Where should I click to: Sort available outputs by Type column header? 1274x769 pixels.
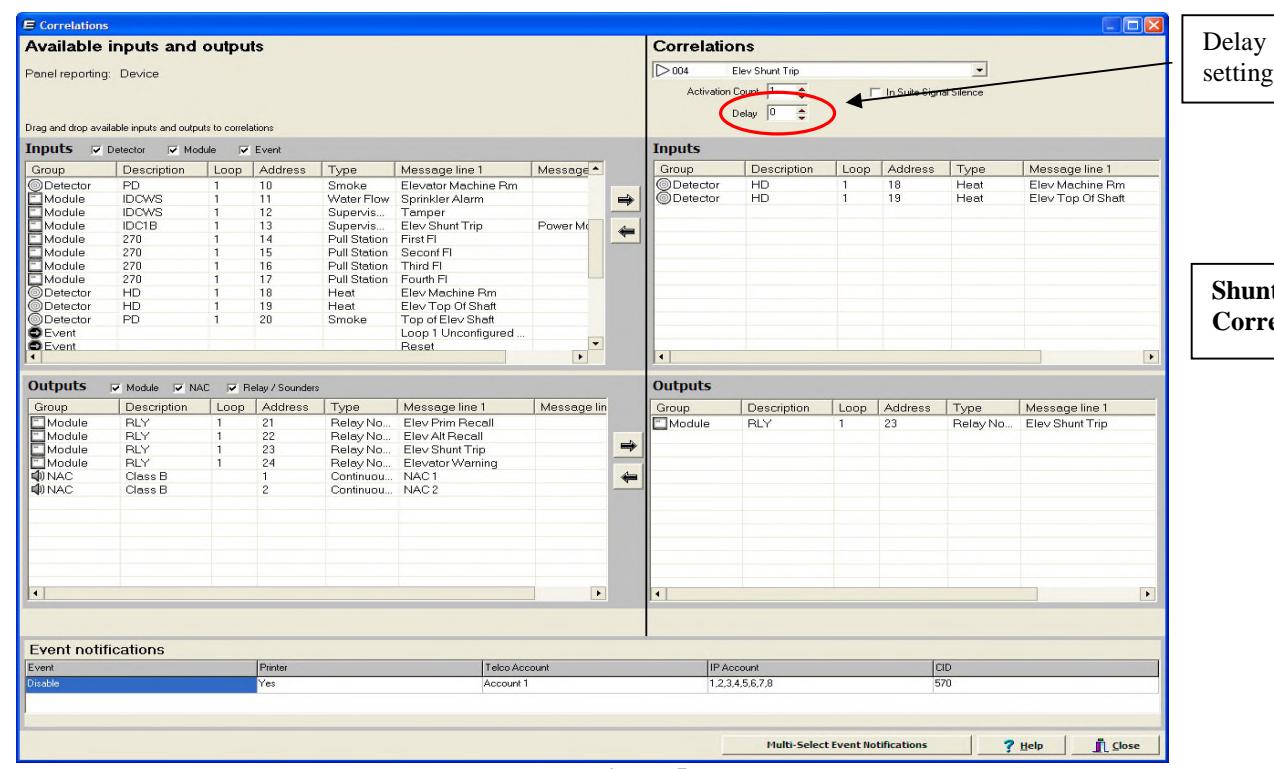click(360, 407)
